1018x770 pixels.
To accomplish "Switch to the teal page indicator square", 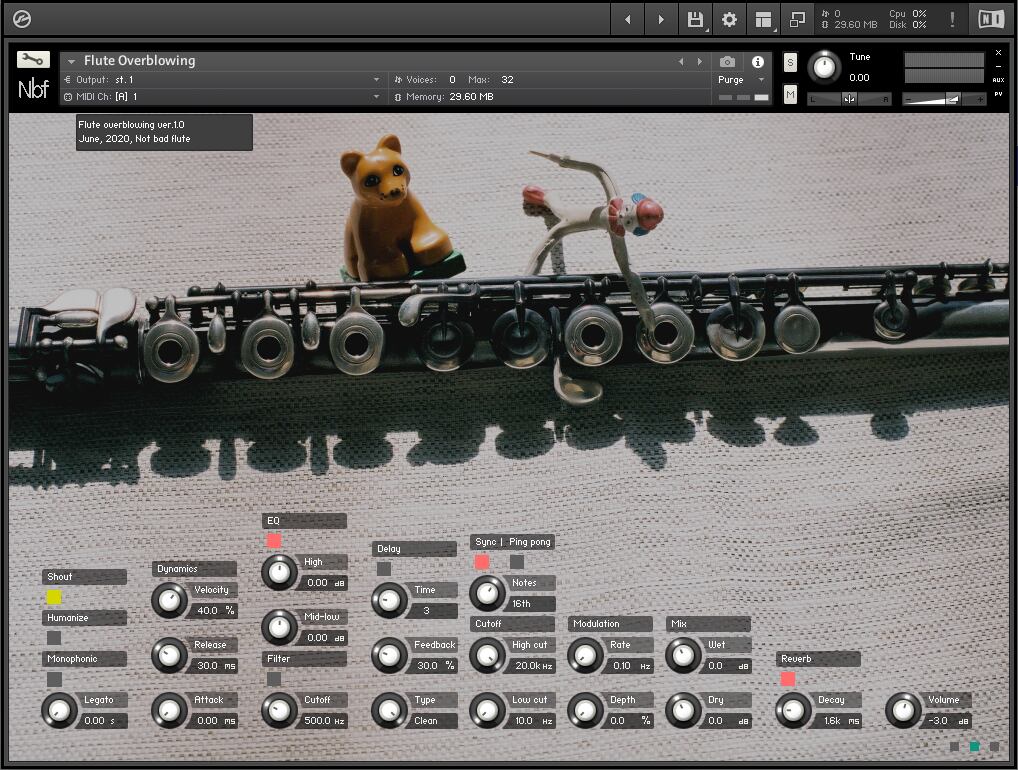I will 974,746.
